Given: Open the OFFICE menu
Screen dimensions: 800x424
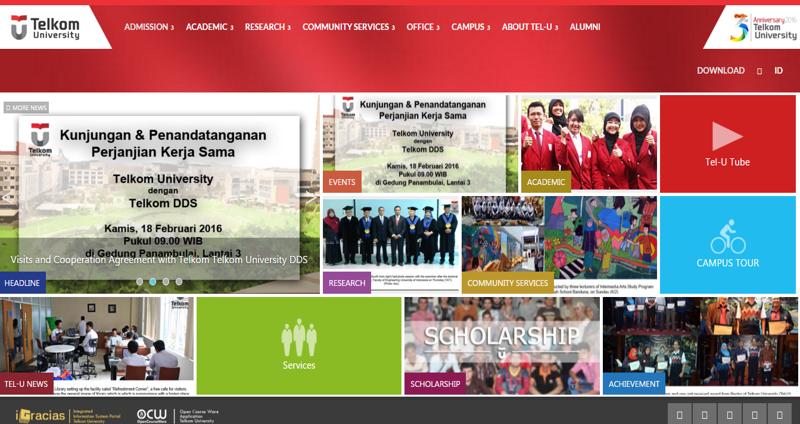Looking at the screenshot, I should [422, 27].
